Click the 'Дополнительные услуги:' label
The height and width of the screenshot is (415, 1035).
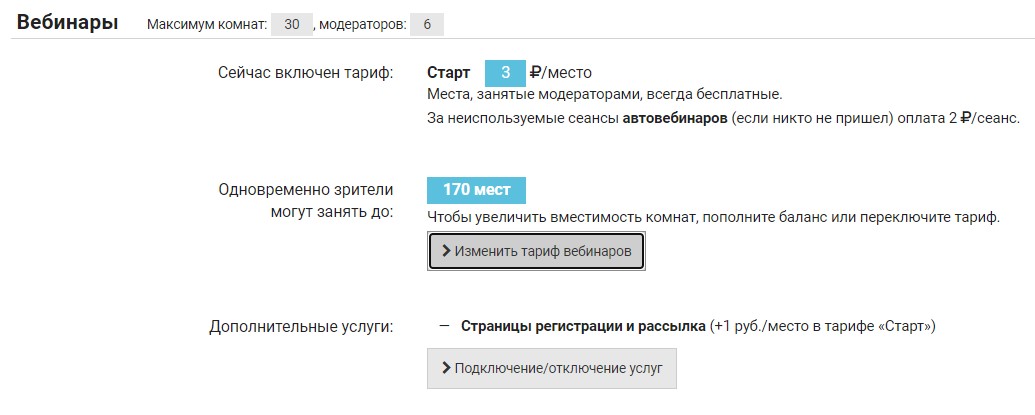(301, 326)
